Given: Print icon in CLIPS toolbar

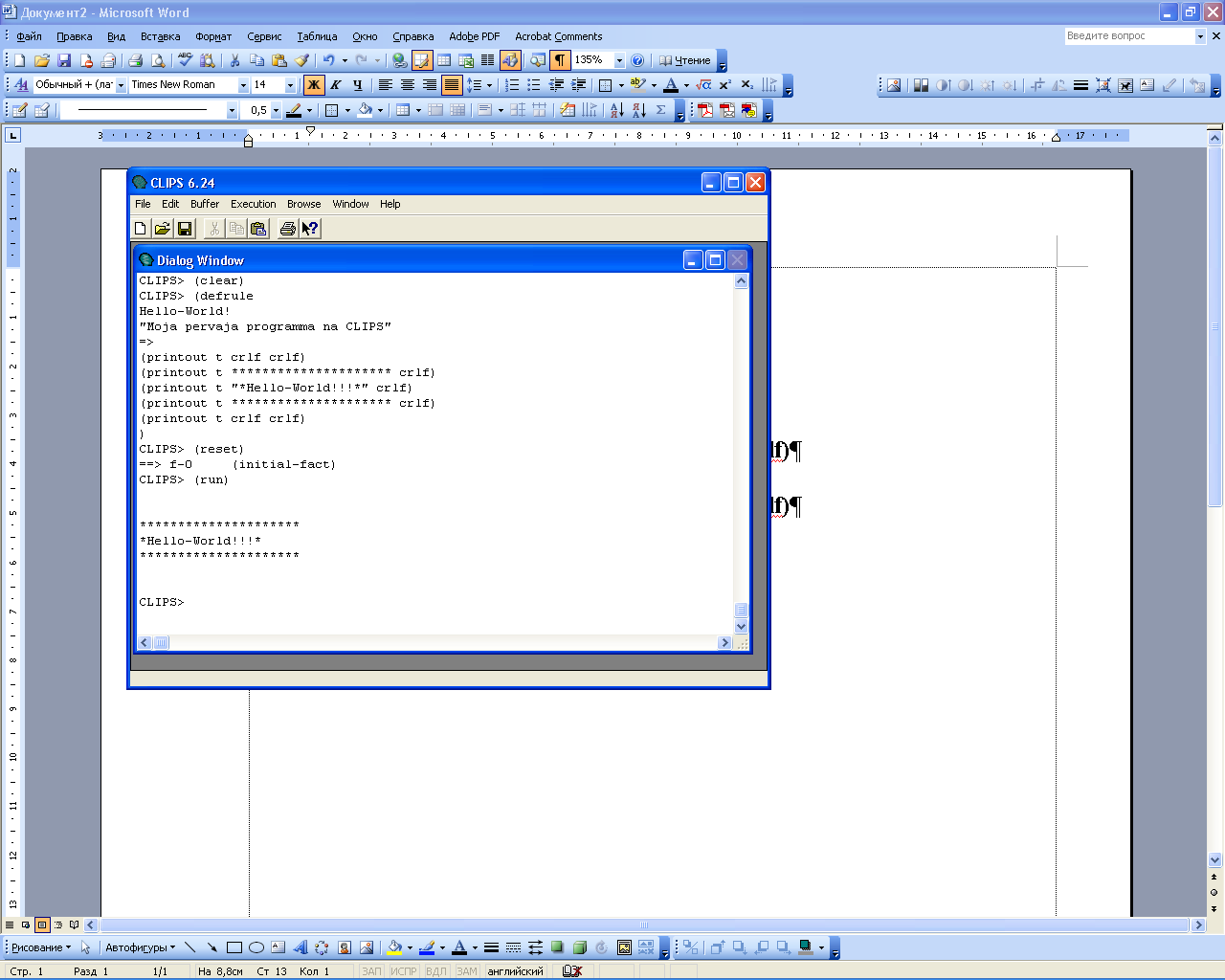Looking at the screenshot, I should [x=287, y=228].
